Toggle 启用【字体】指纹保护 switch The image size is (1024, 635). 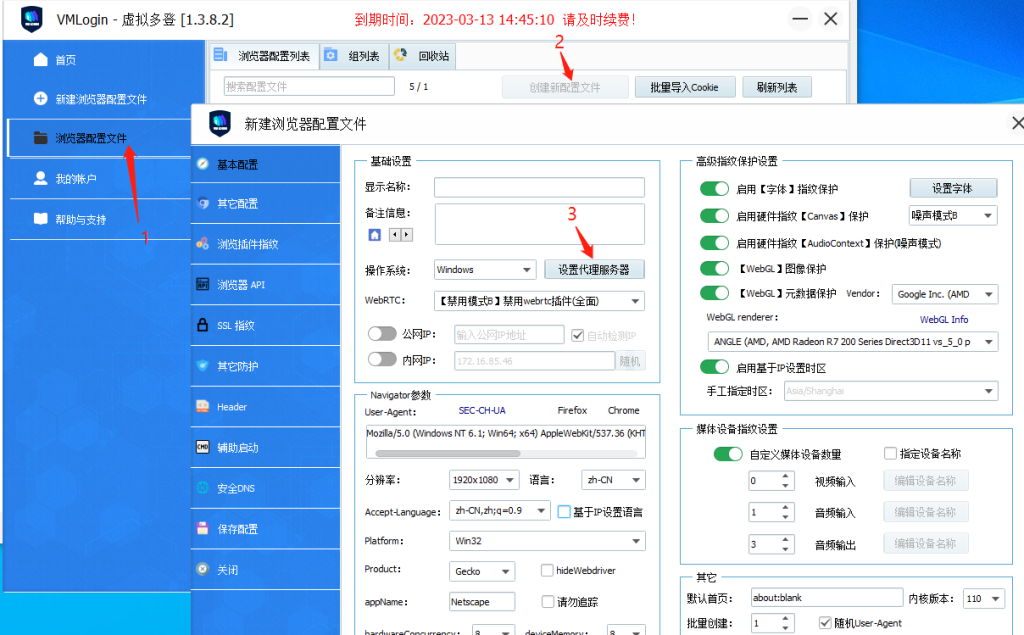tap(714, 188)
